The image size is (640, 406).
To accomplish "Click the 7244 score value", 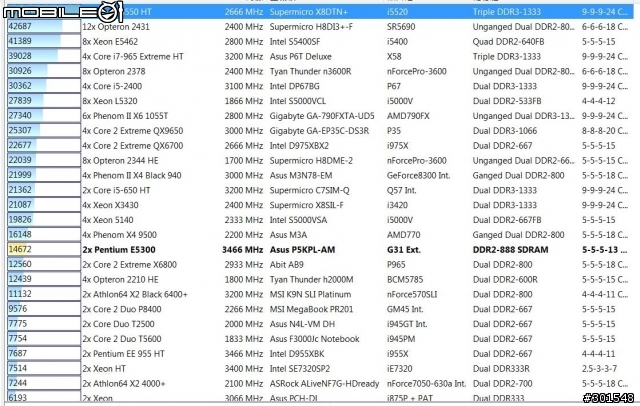I will [18, 383].
